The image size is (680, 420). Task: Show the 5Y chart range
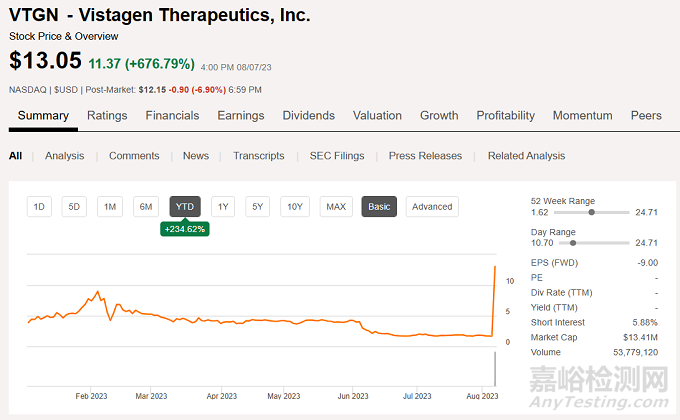point(258,207)
